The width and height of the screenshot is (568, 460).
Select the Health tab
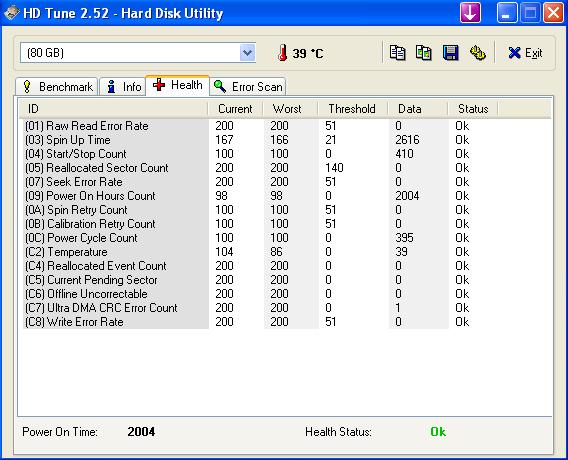click(178, 85)
